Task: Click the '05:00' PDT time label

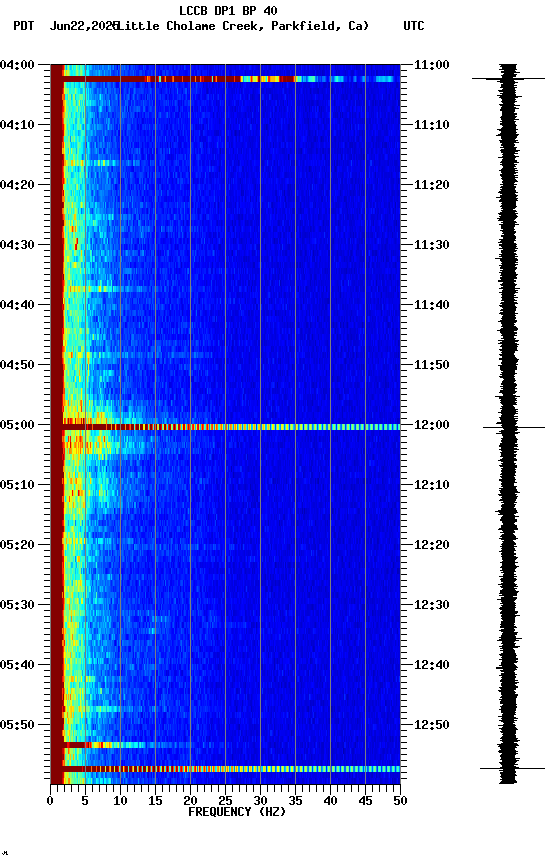Action: [x=17, y=425]
